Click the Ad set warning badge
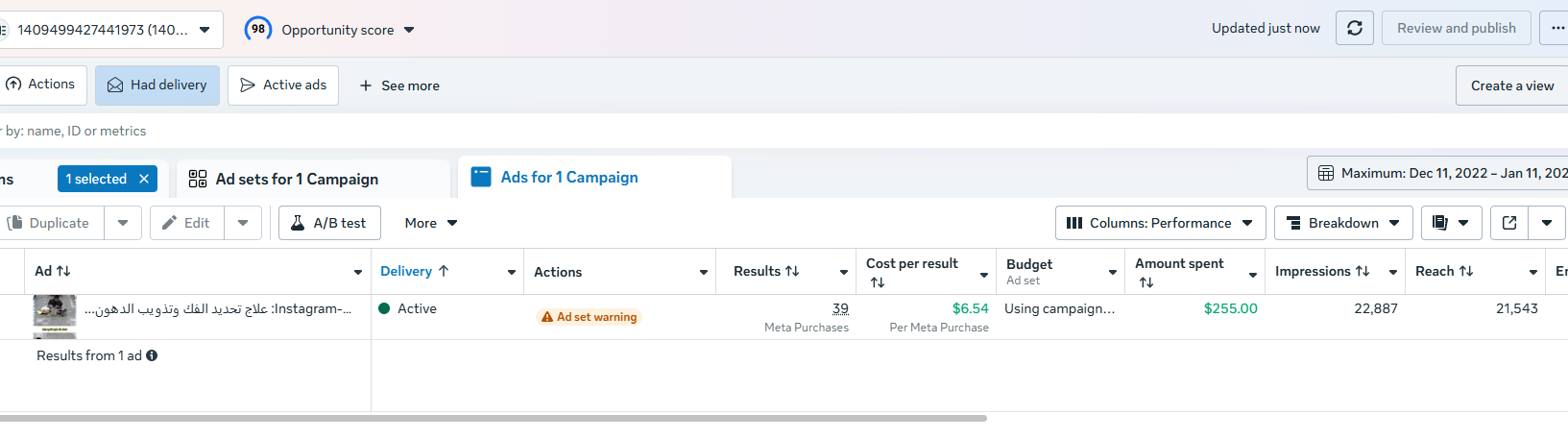Image resolution: width=1568 pixels, height=439 pixels. click(x=589, y=317)
